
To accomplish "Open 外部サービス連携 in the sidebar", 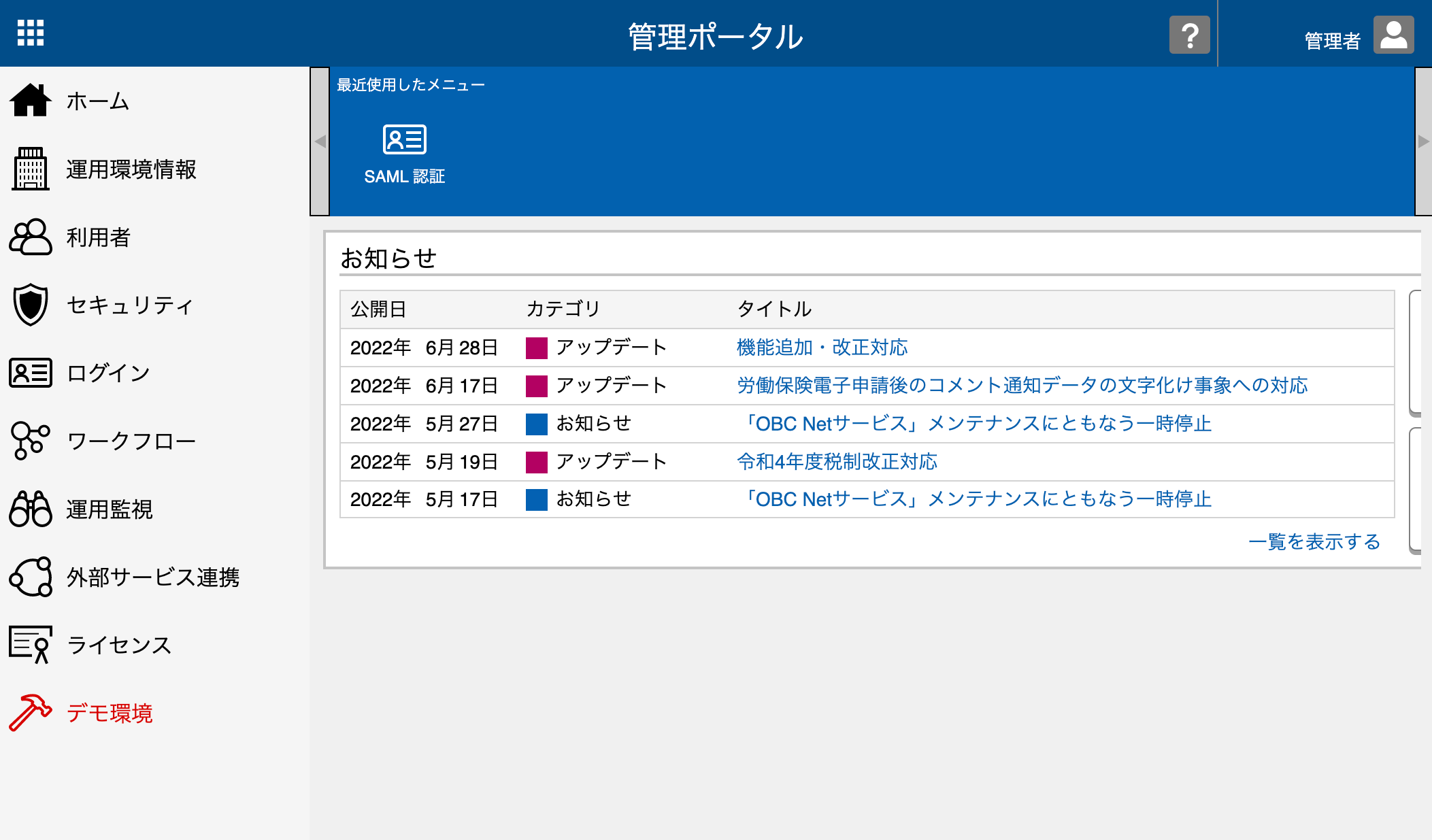I will [153, 577].
